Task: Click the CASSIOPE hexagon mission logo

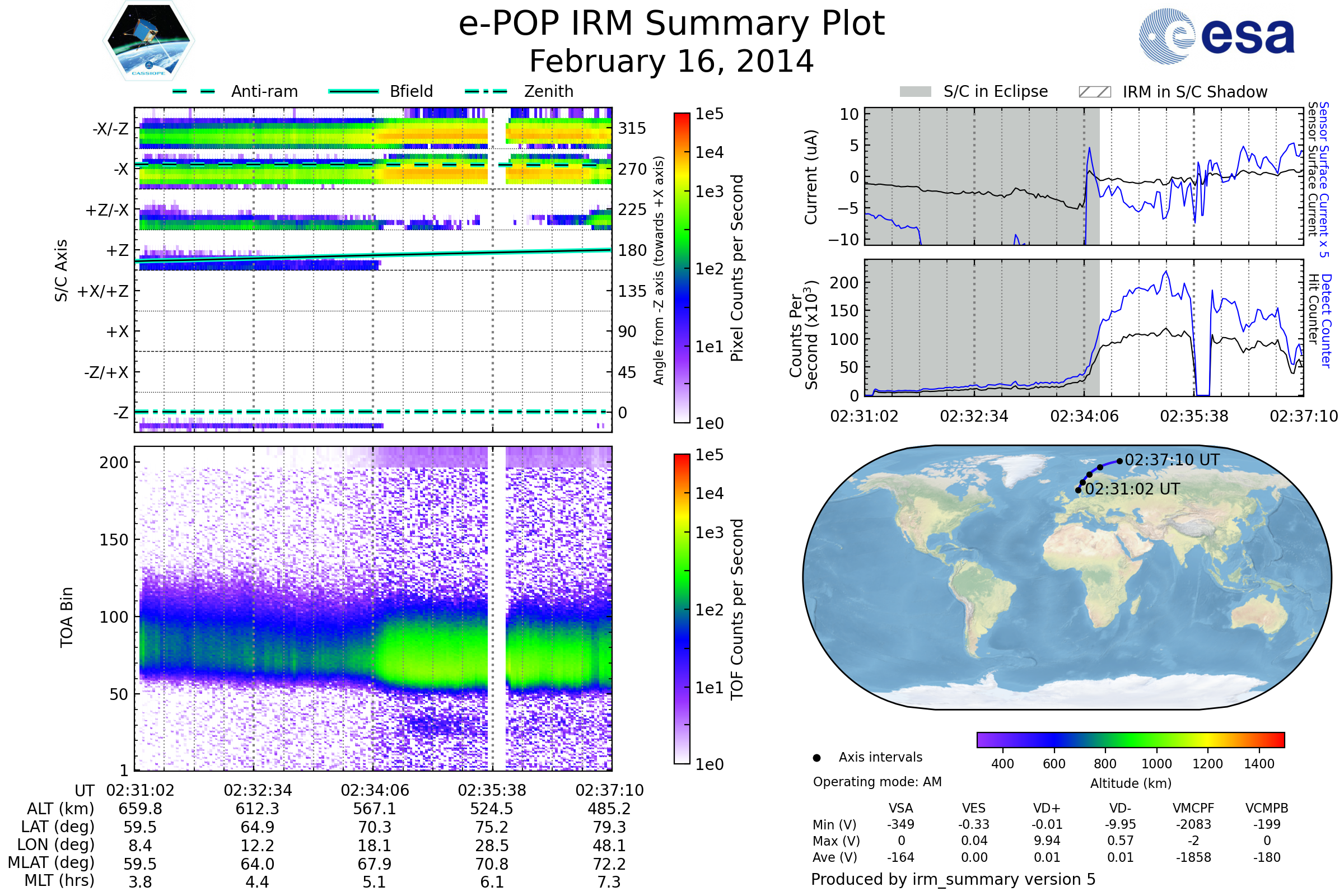Action: click(x=148, y=41)
